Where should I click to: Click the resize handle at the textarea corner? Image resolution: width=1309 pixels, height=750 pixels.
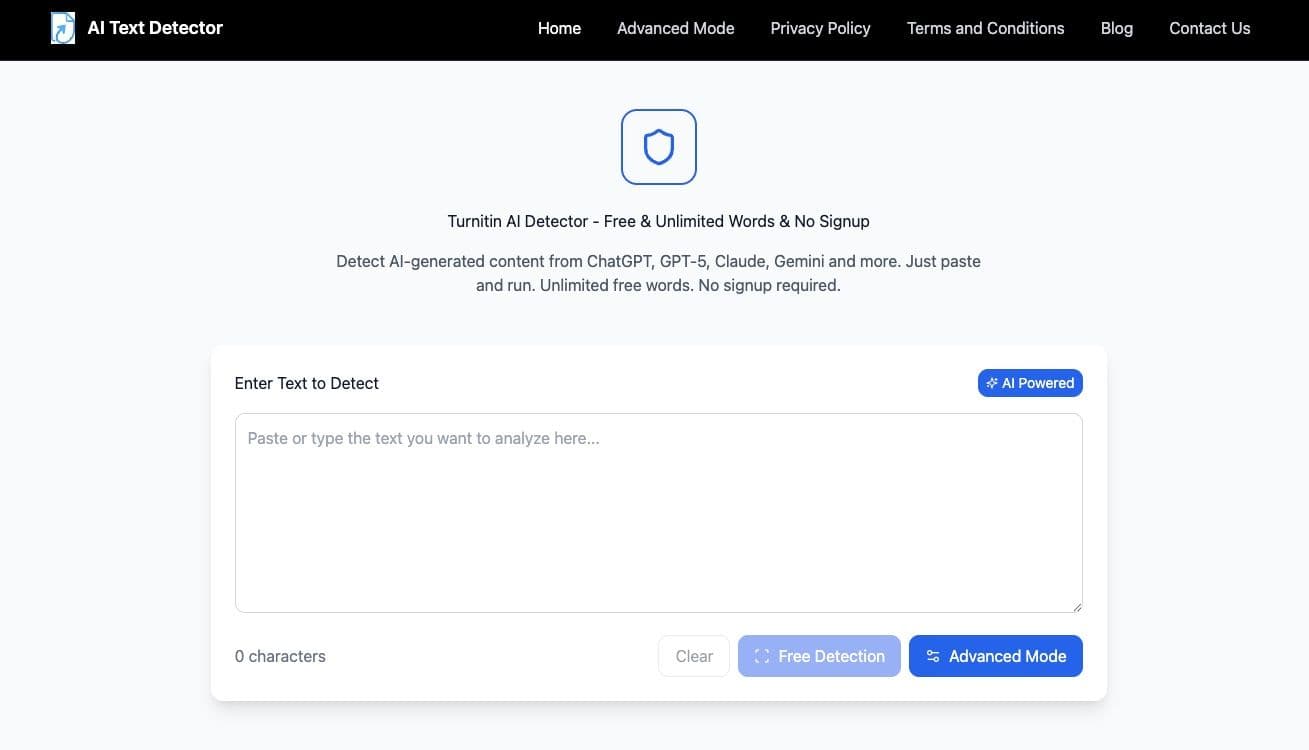tap(1077, 605)
